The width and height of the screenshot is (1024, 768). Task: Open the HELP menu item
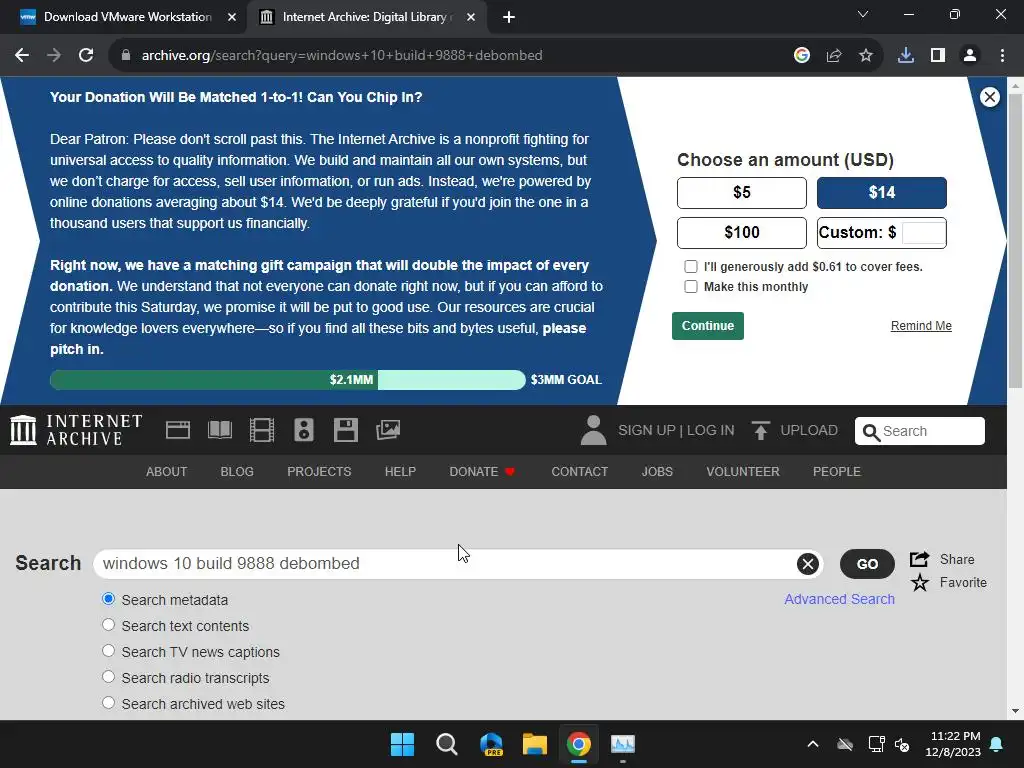pos(400,472)
